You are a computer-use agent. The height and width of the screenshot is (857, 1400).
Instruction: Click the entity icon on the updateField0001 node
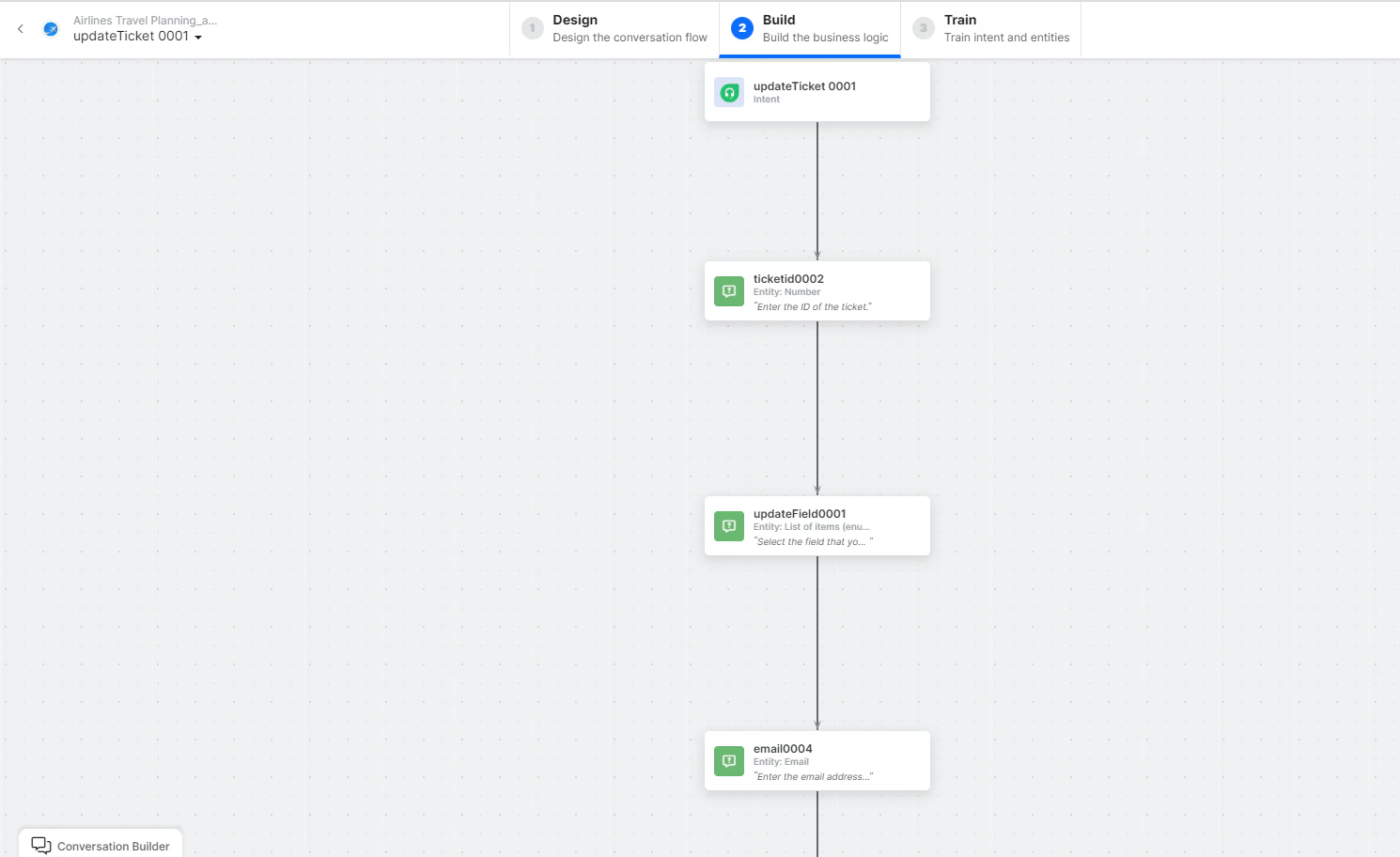[729, 526]
